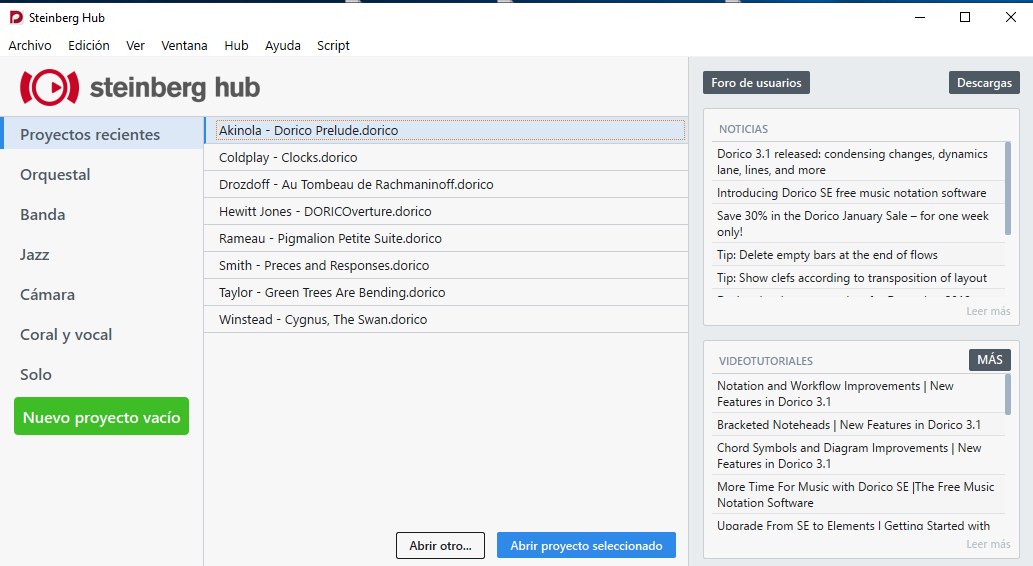
Task: Open the Ayuda menu
Action: pos(283,45)
